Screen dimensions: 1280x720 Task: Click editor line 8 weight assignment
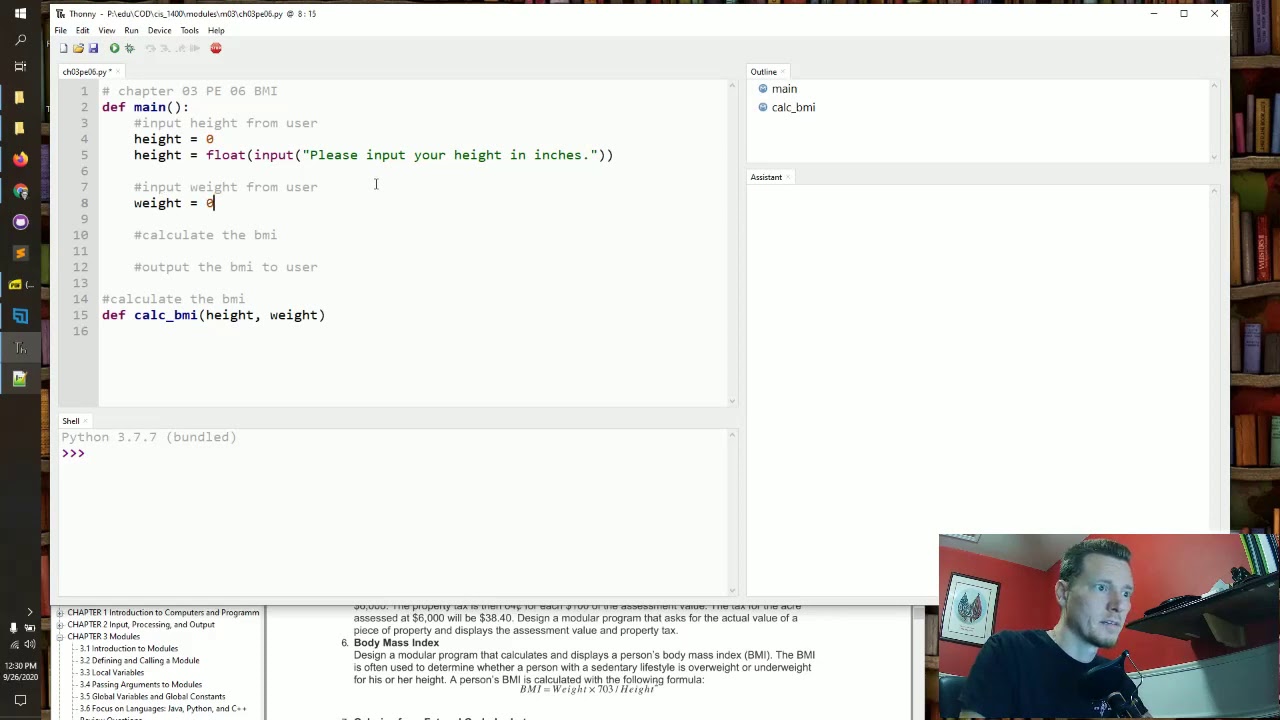(174, 203)
